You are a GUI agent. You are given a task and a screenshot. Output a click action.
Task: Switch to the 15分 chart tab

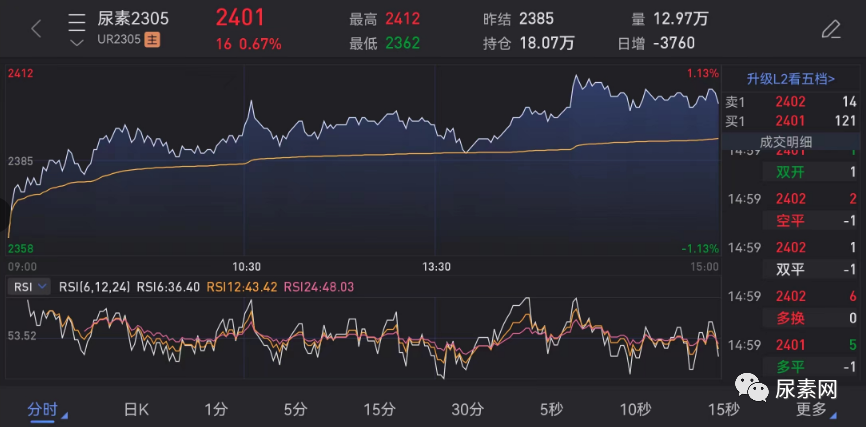pos(379,410)
